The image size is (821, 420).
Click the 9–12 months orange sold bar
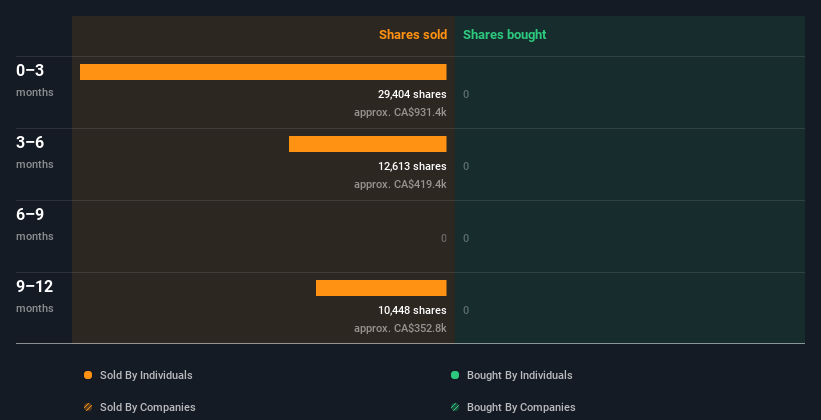[381, 288]
